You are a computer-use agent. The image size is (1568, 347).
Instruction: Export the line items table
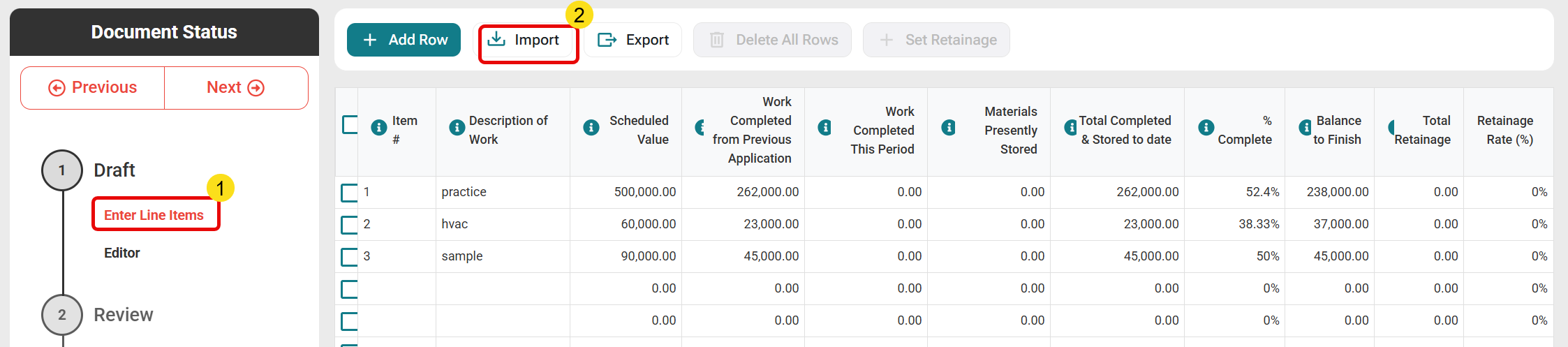pyautogui.click(x=633, y=40)
